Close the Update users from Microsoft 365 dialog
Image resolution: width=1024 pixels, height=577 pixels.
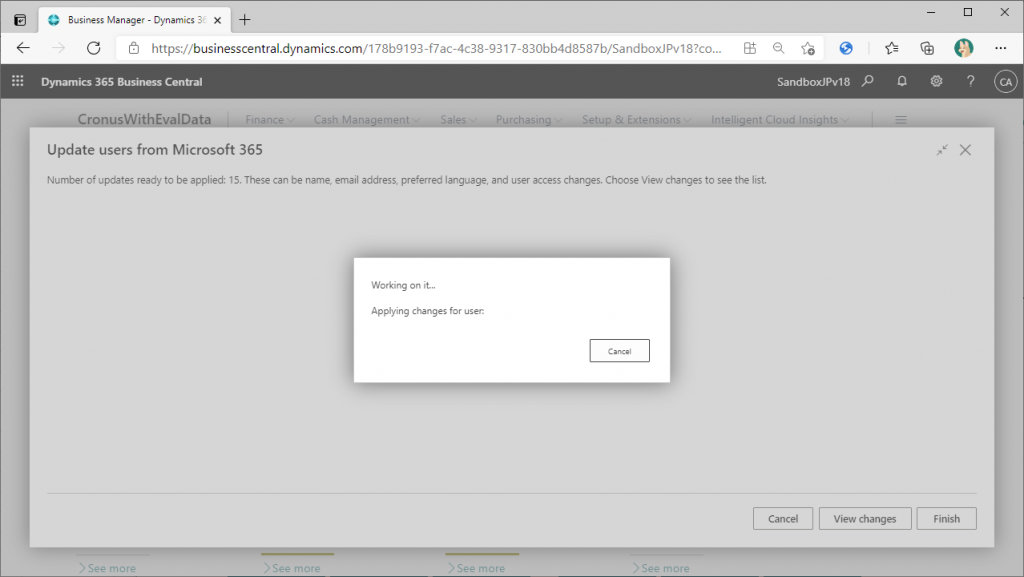[965, 150]
